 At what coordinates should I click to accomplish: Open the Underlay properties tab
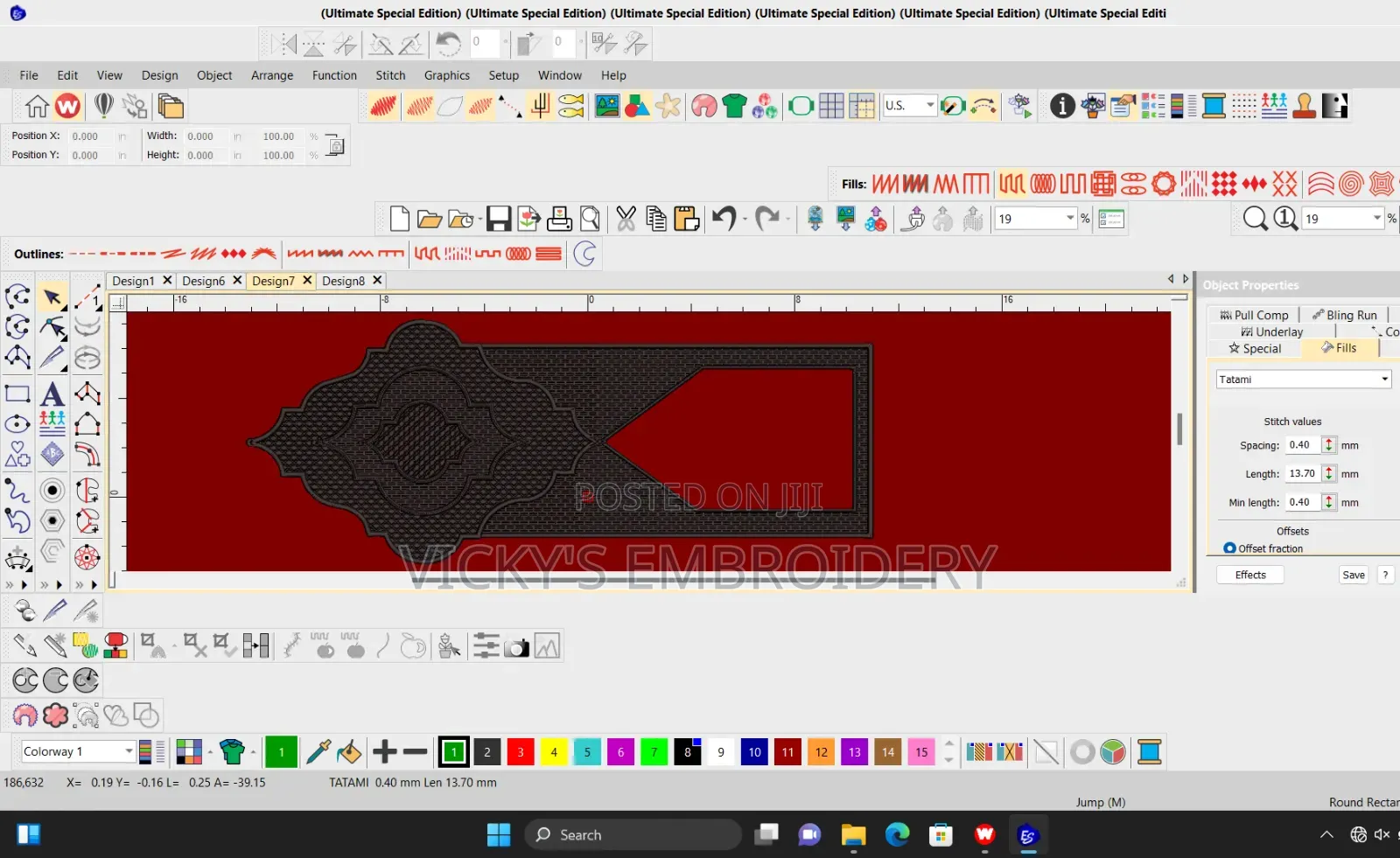1272,331
